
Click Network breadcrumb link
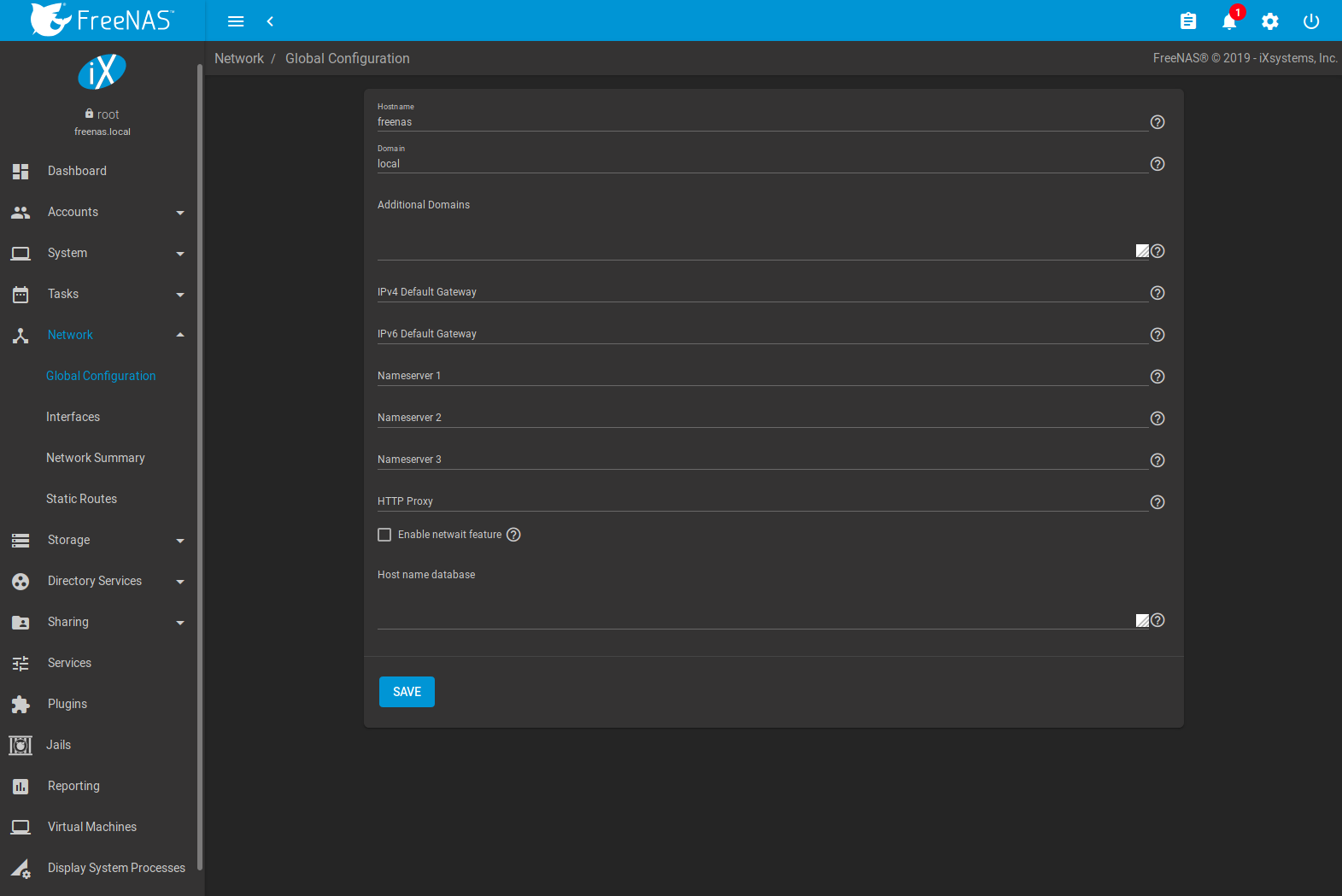(239, 58)
